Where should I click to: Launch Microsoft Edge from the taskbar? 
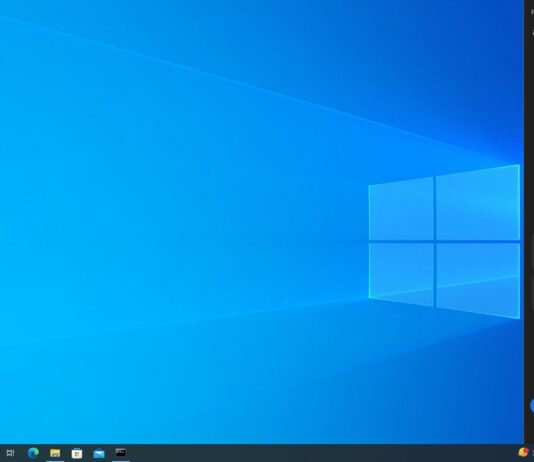coord(33,453)
